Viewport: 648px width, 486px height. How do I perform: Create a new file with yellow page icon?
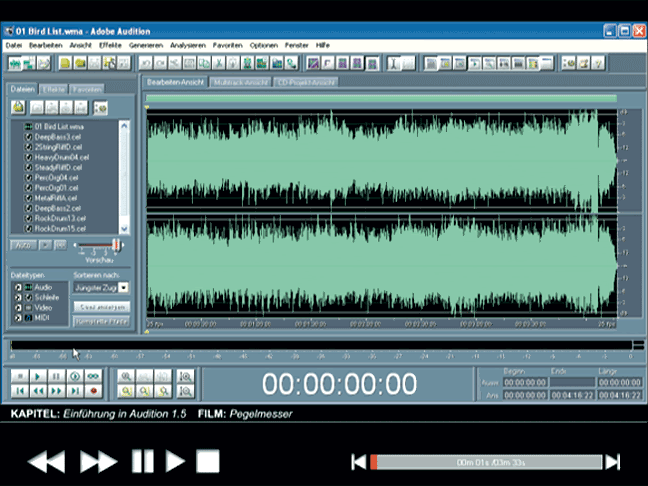pyautogui.click(x=65, y=63)
